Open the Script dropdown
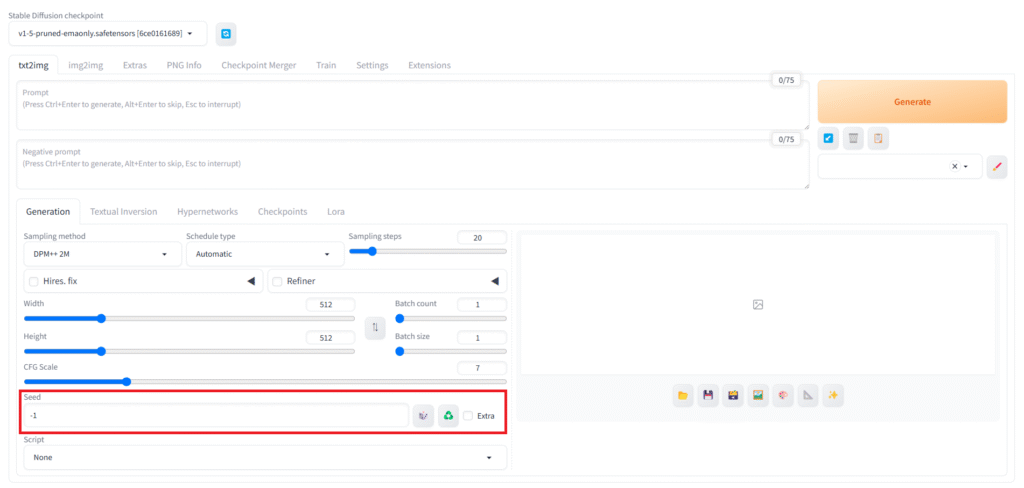This screenshot has height=488, width=1024. (x=264, y=457)
